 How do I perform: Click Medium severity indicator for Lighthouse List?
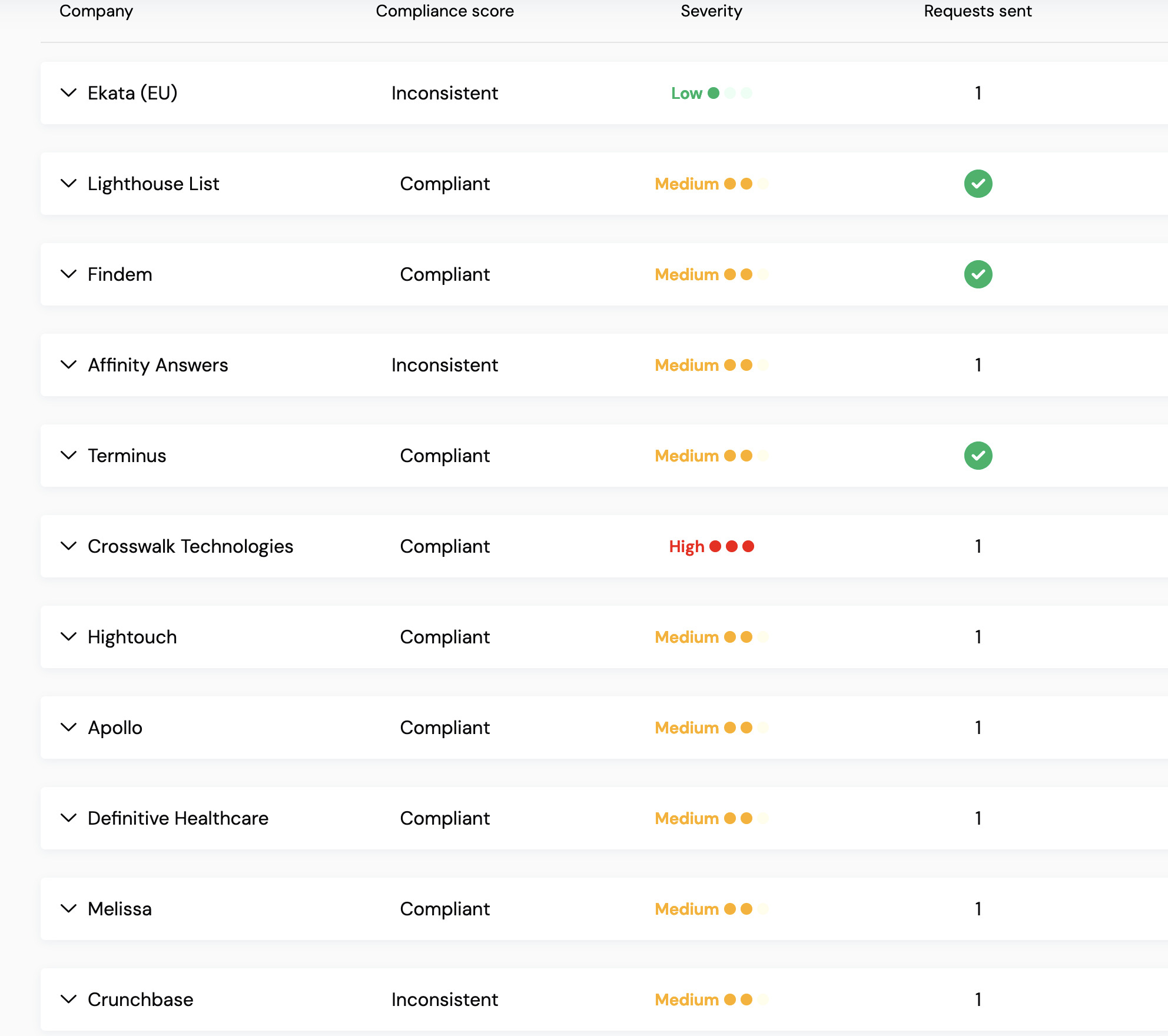pyautogui.click(x=712, y=184)
